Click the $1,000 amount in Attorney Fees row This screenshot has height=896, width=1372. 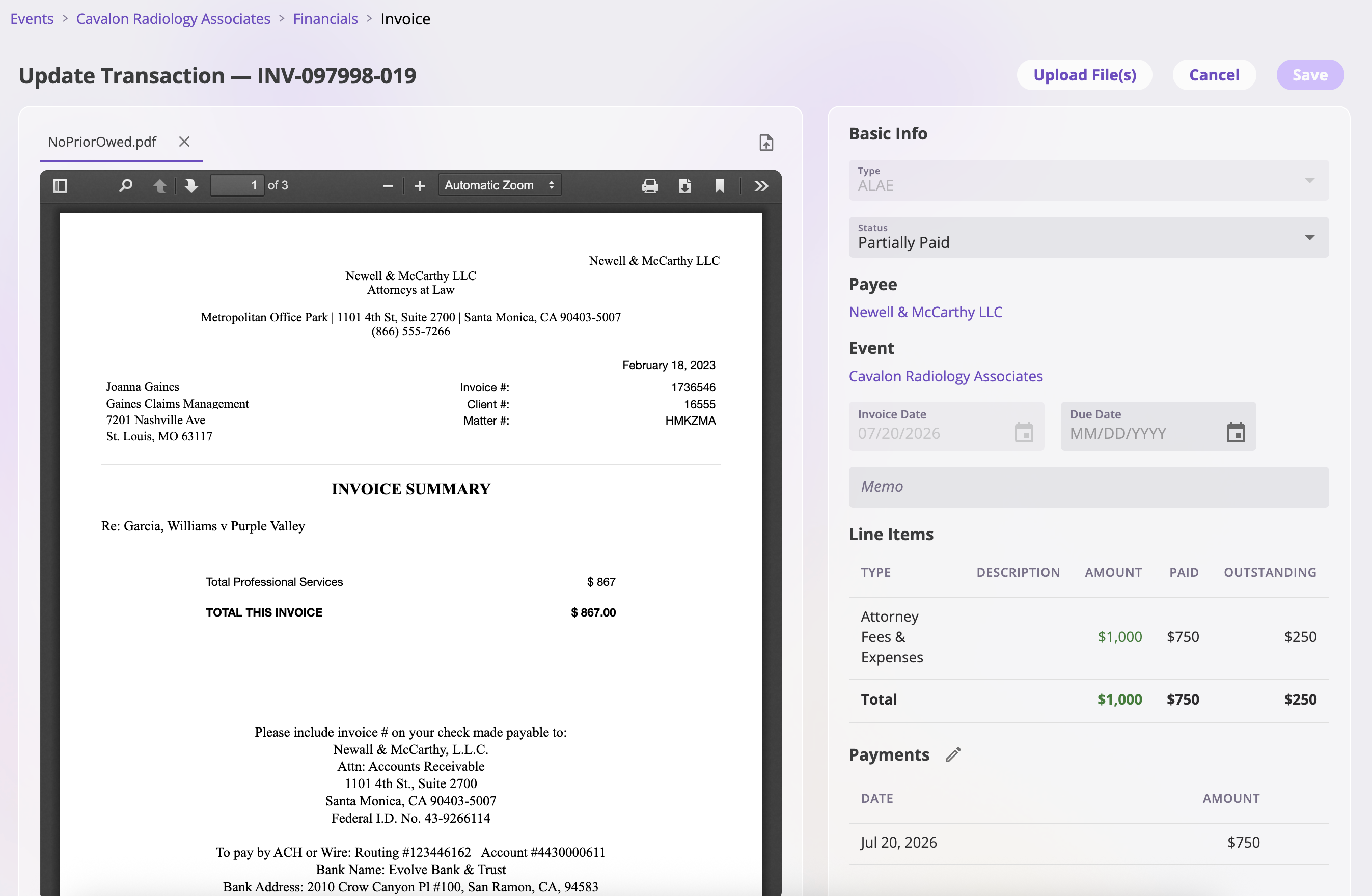[1119, 637]
